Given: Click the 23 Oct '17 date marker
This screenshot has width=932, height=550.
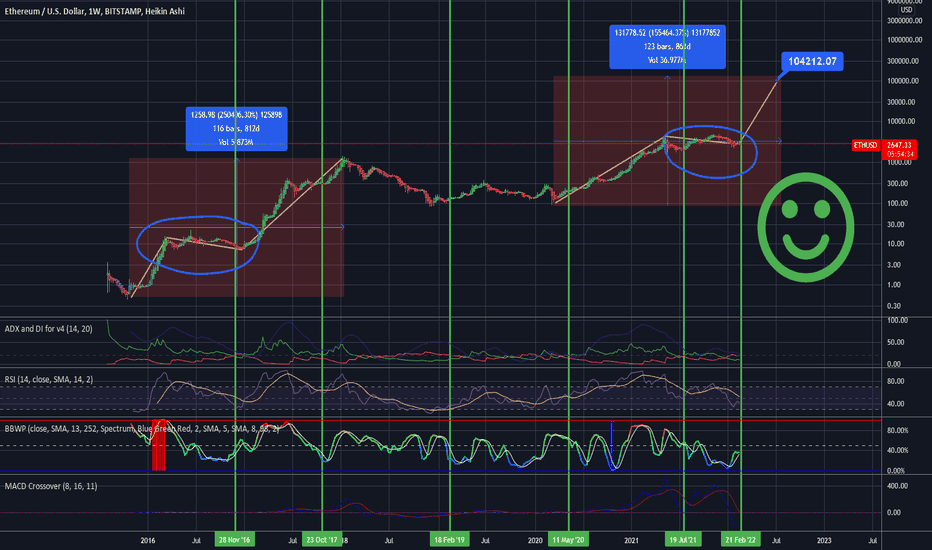Looking at the screenshot, I should [322, 539].
